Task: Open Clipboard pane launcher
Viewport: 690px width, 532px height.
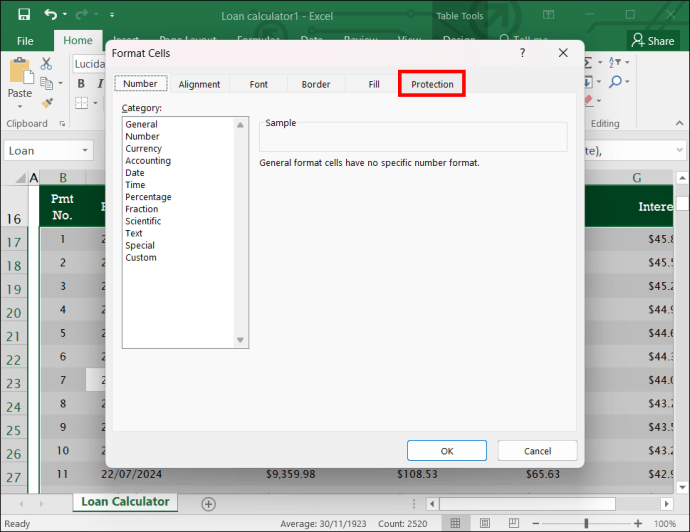Action: [62, 124]
